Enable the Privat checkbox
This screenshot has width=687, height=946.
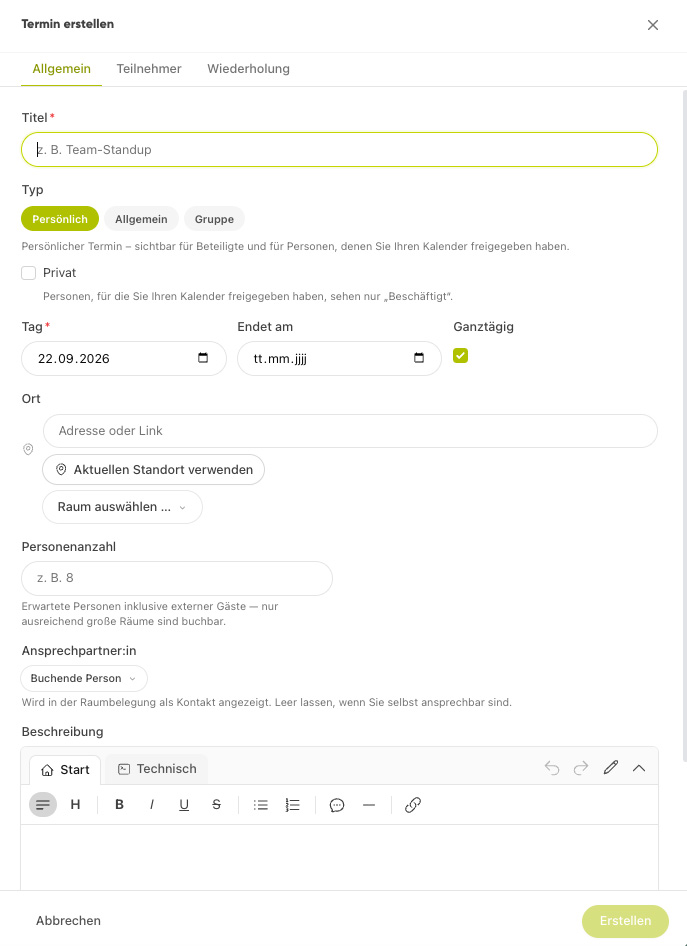28,273
